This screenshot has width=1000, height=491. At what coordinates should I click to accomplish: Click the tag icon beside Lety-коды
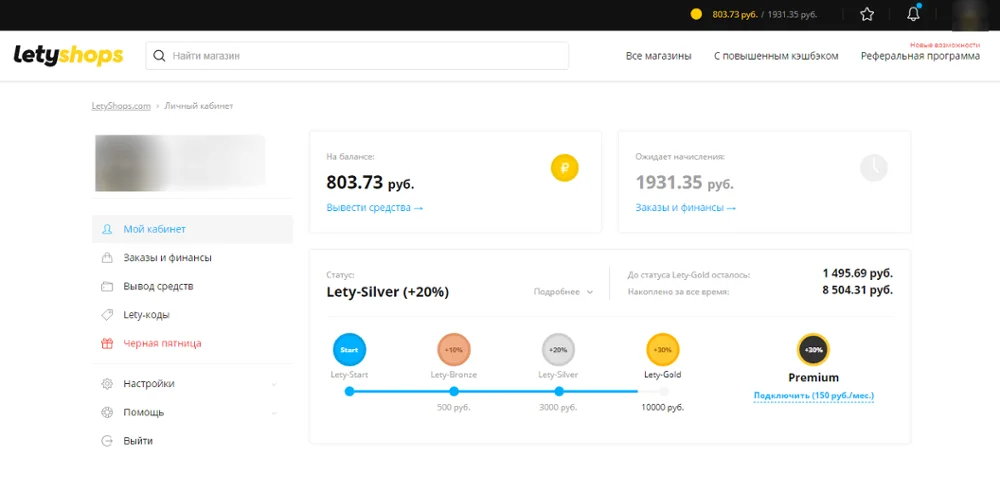pyautogui.click(x=107, y=314)
